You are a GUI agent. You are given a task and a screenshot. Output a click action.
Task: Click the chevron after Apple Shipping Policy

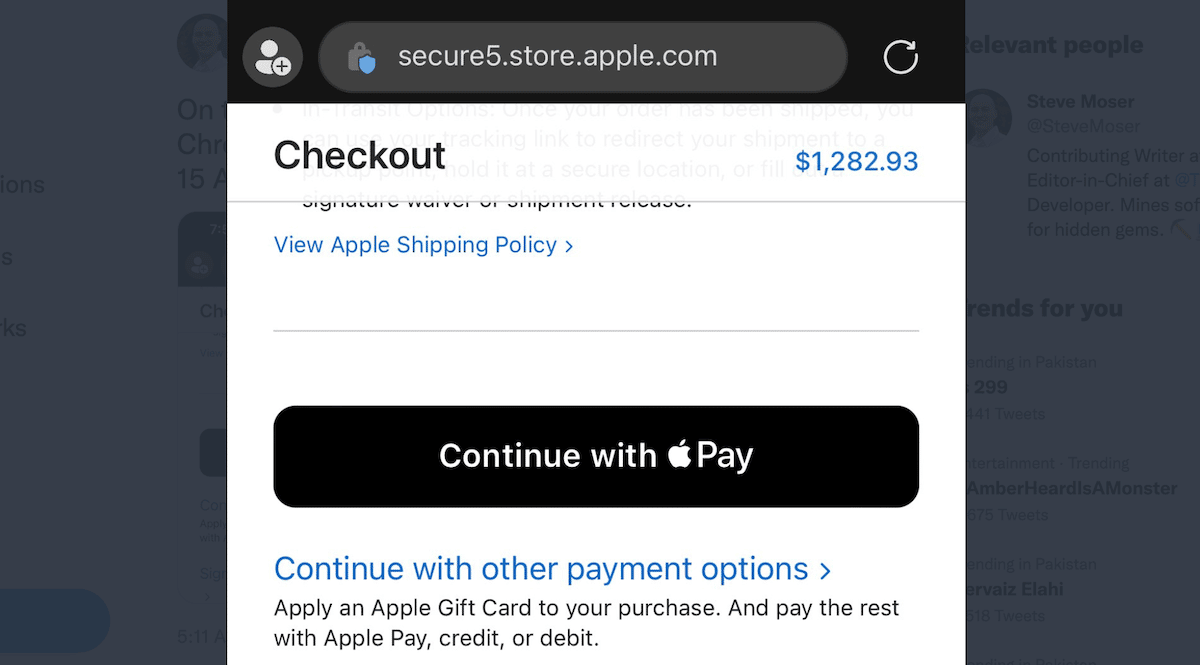coord(569,246)
